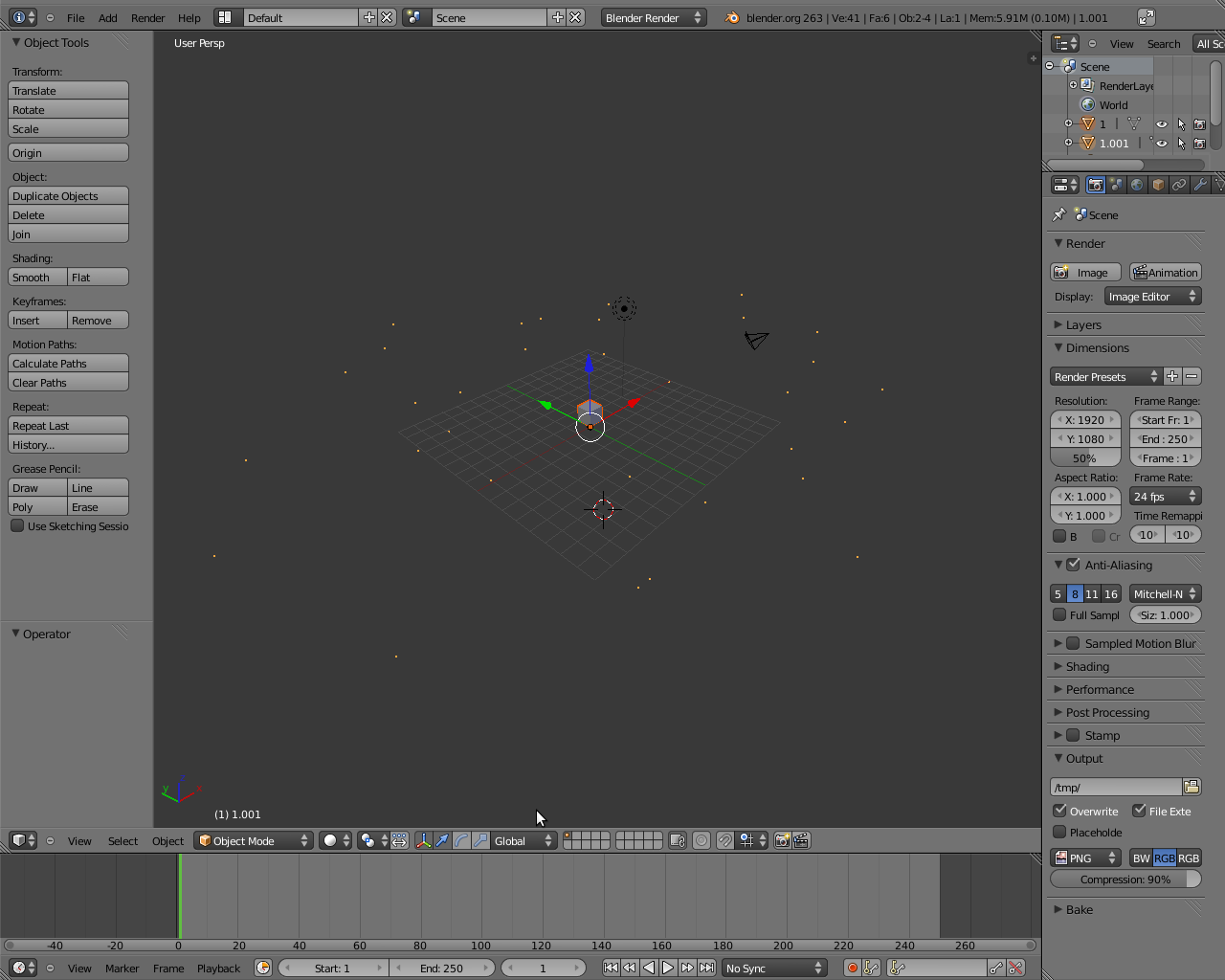
Task: Open the Object Constraints chain-link tab
Action: 1179,185
